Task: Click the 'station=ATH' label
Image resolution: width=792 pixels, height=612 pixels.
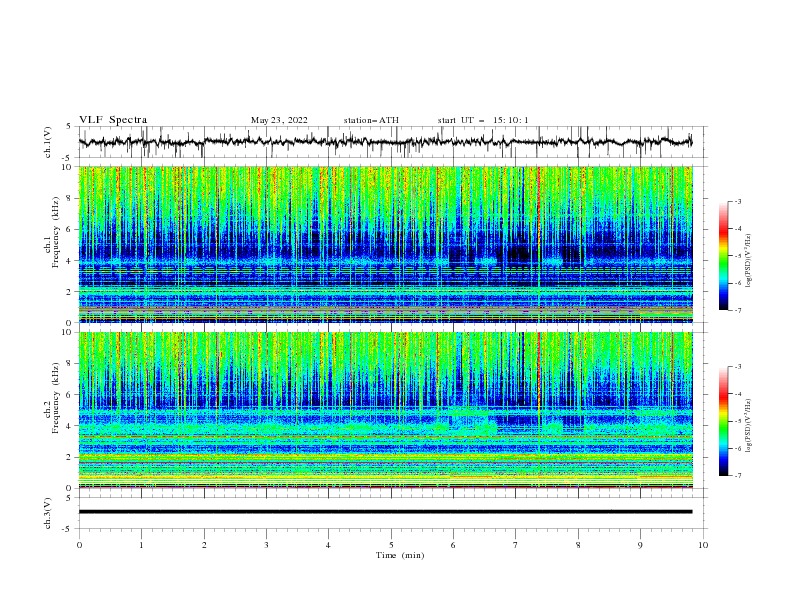Action: tap(371, 120)
